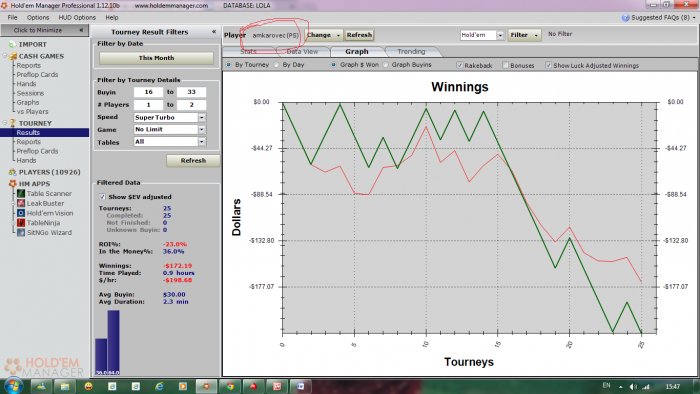This screenshot has width=700, height=394.
Task: Click Refresh below the tourney filters
Action: pos(193,161)
